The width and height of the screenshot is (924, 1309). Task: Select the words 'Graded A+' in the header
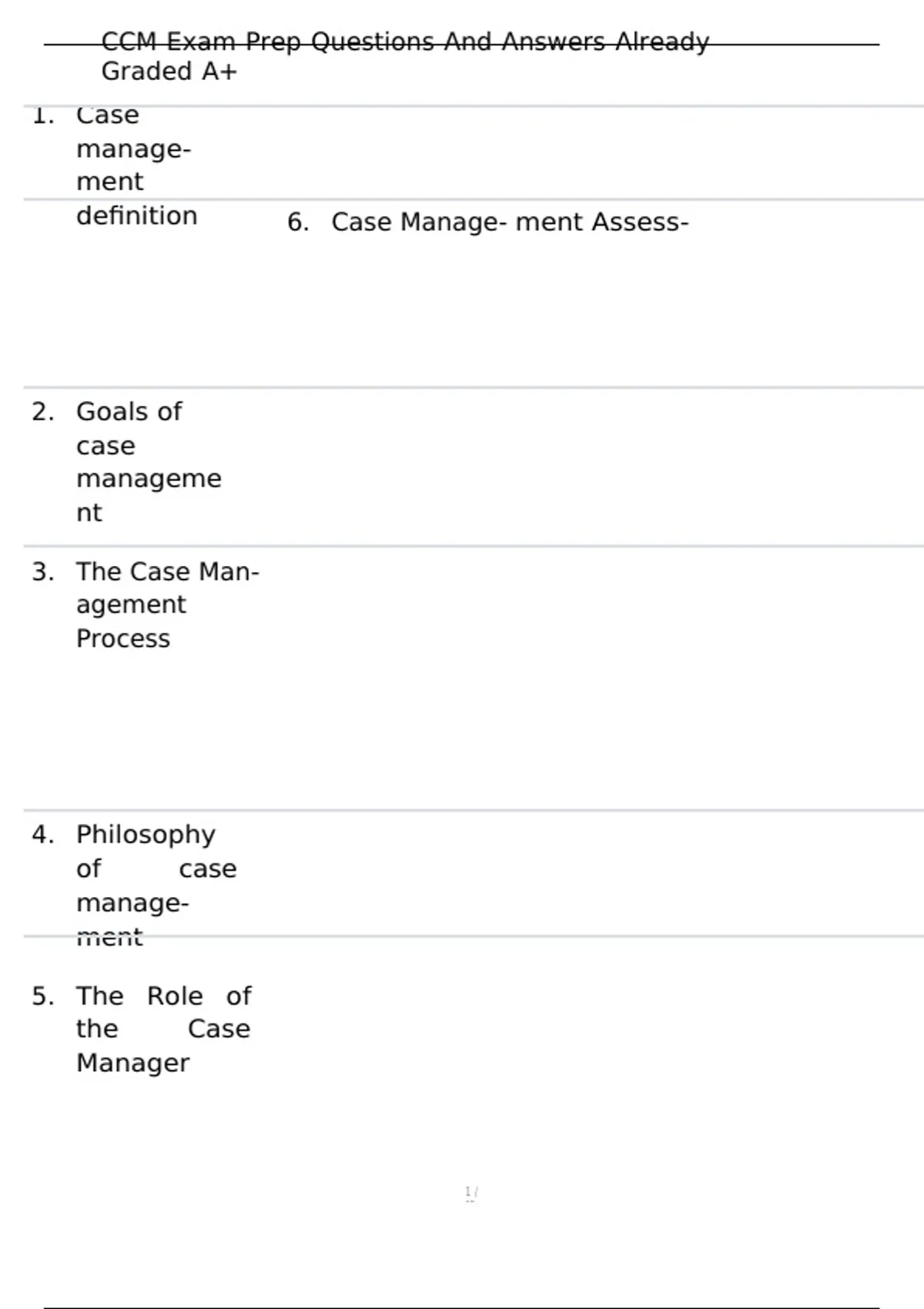169,72
